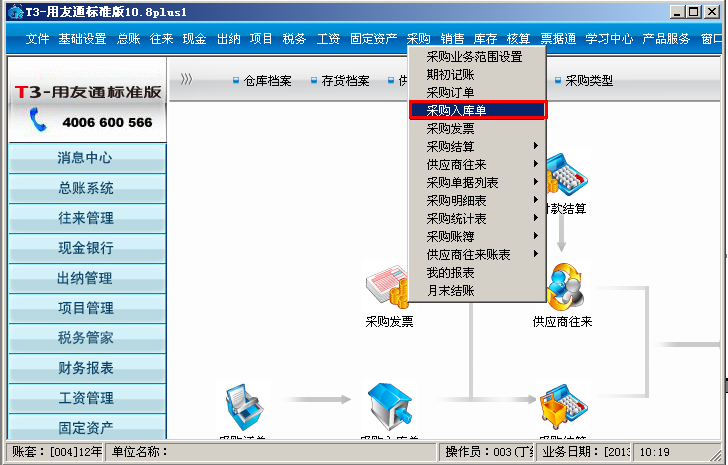Select 采购业务范围设置 menu entry

click(477, 57)
